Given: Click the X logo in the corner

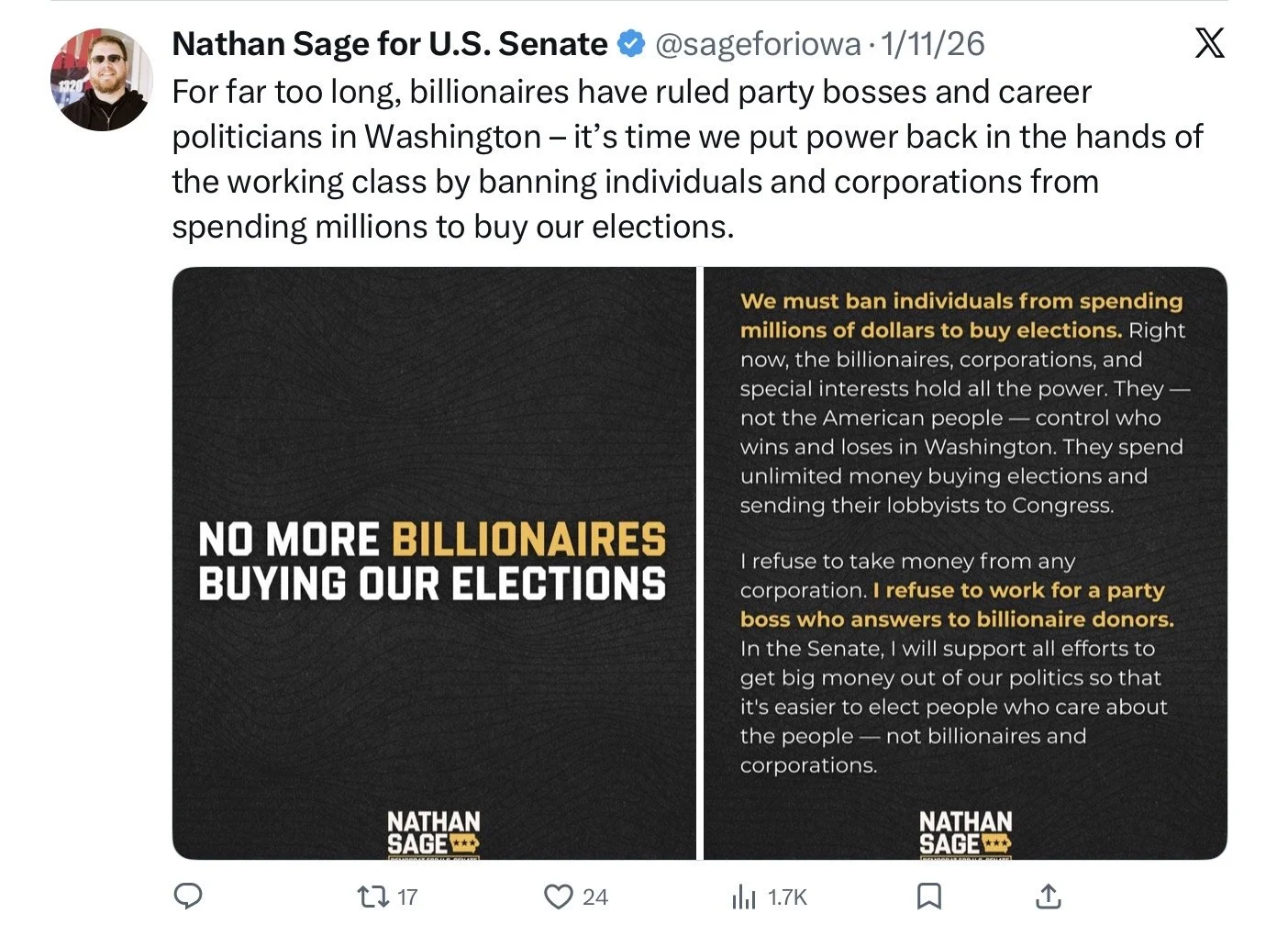Looking at the screenshot, I should coord(1209,42).
